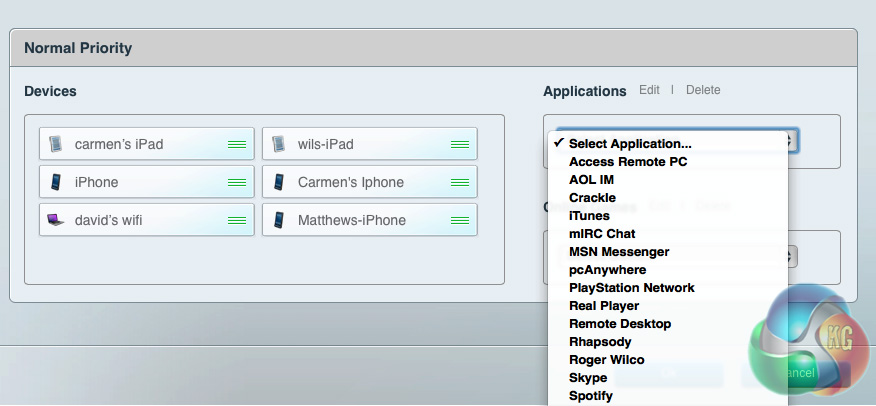Viewport: 876px width, 406px height.
Task: Select the wils-iPad device tile
Action: (x=369, y=144)
